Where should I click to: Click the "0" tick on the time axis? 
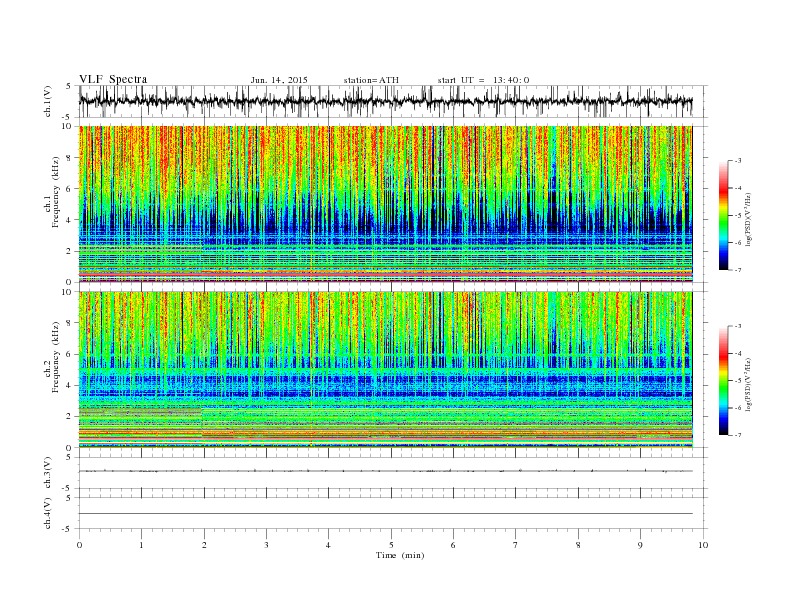[79, 545]
